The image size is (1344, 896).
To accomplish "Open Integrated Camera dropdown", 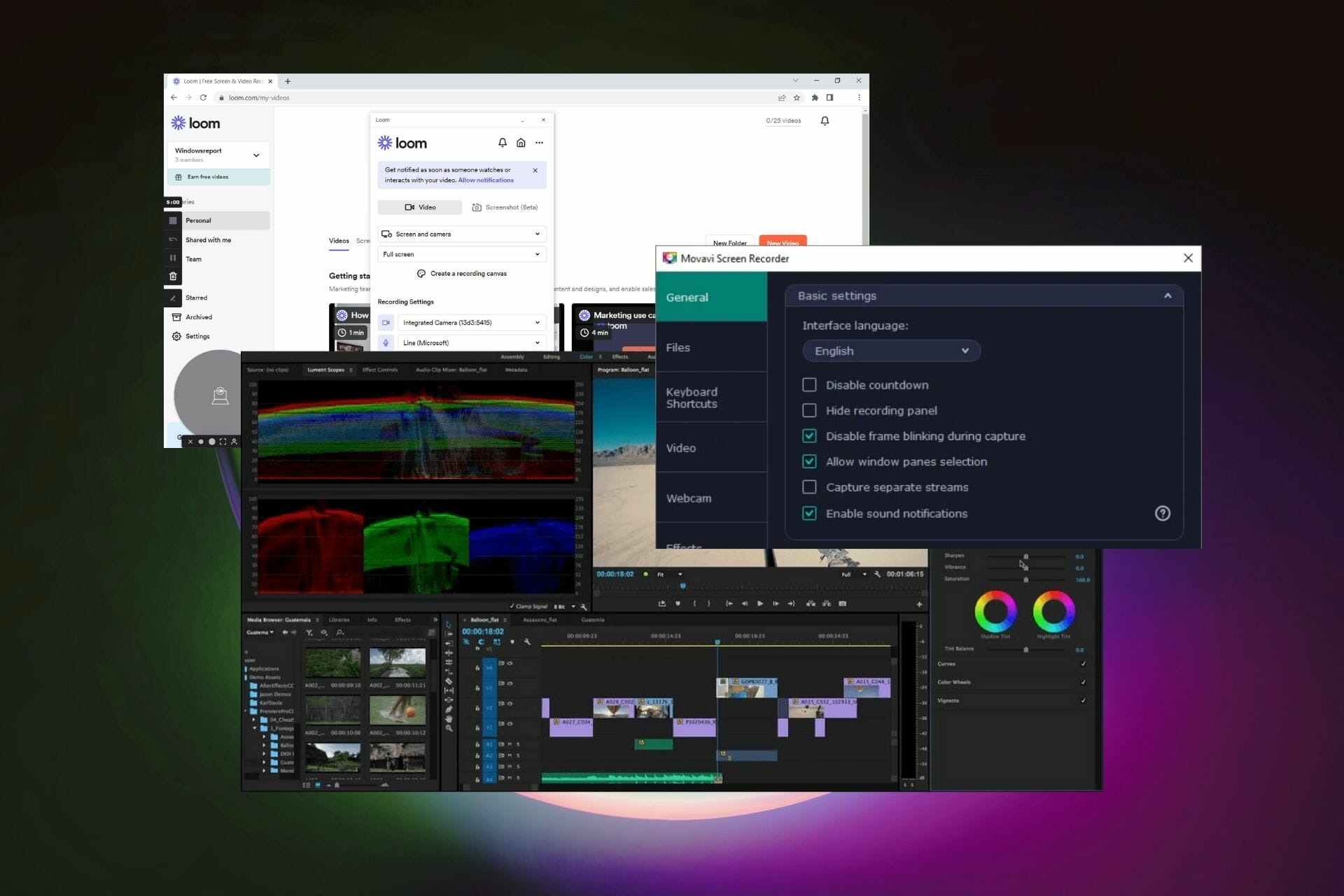I will pos(472,323).
